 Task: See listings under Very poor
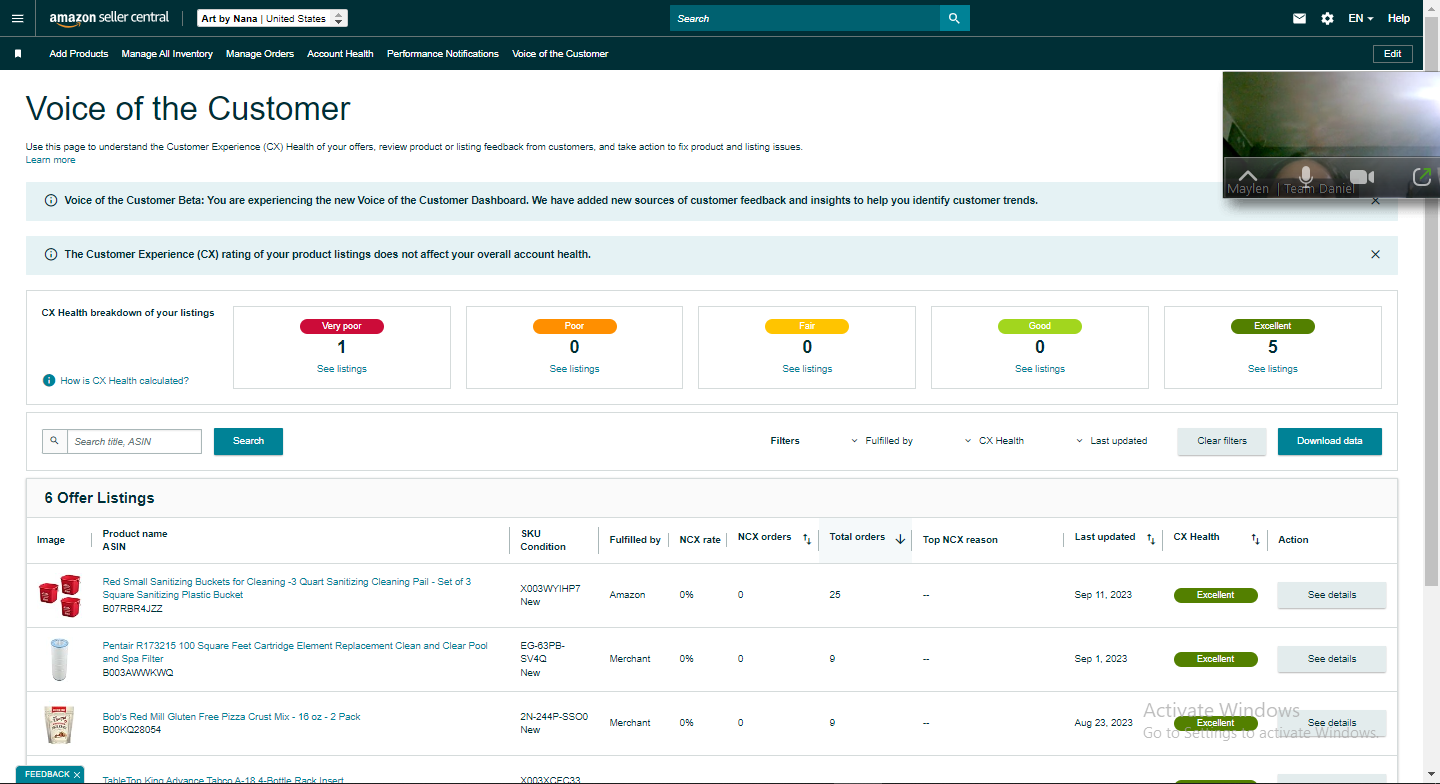pyautogui.click(x=342, y=369)
